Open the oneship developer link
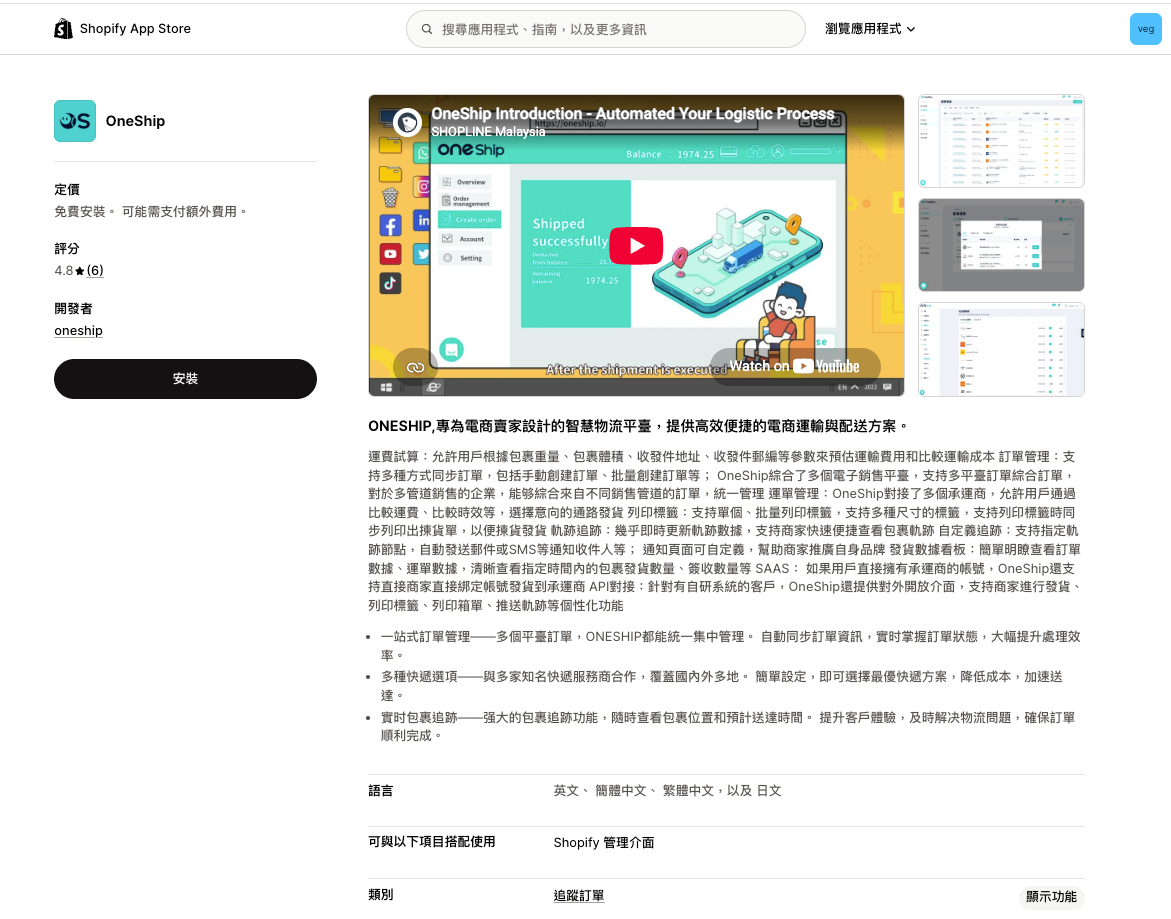 point(78,331)
